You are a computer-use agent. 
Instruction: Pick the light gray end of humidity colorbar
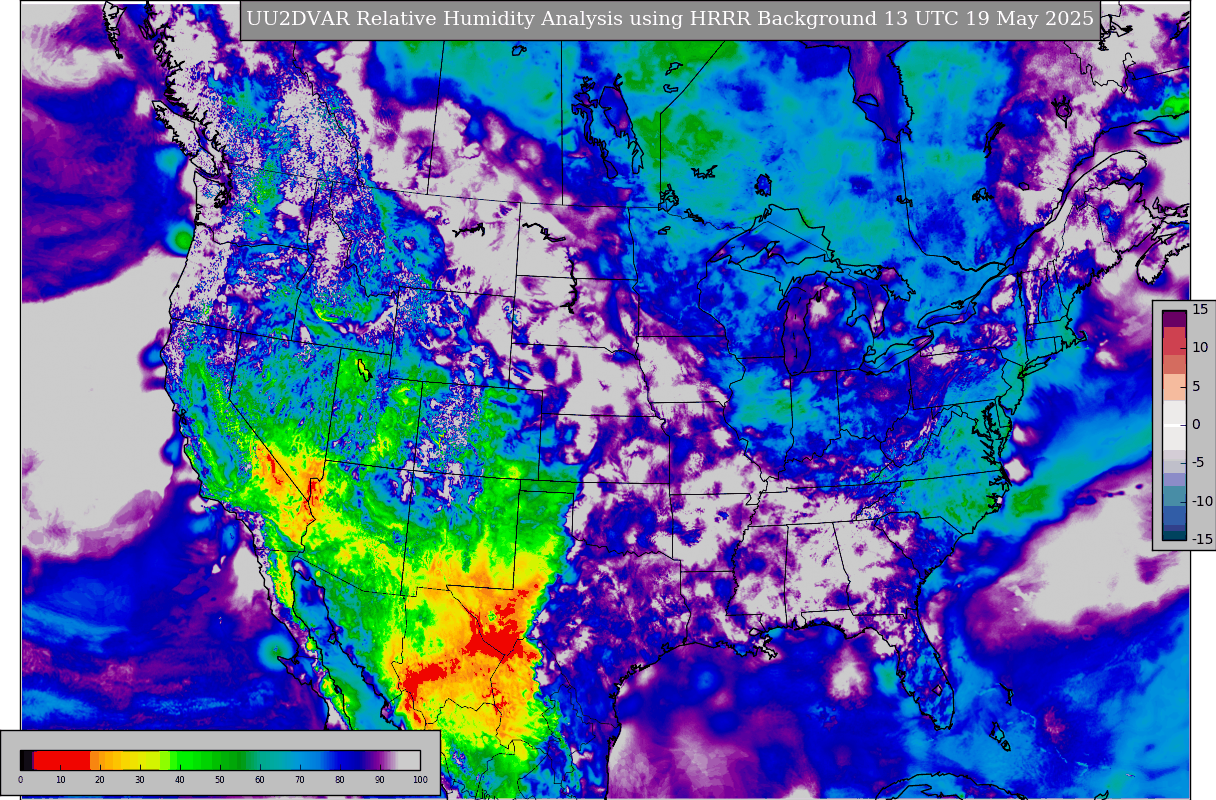410,759
